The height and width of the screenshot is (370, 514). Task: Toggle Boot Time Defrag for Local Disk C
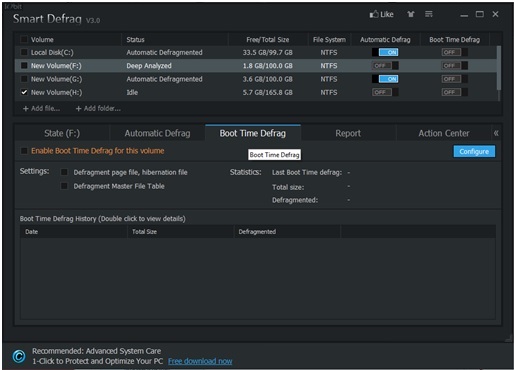coord(455,52)
